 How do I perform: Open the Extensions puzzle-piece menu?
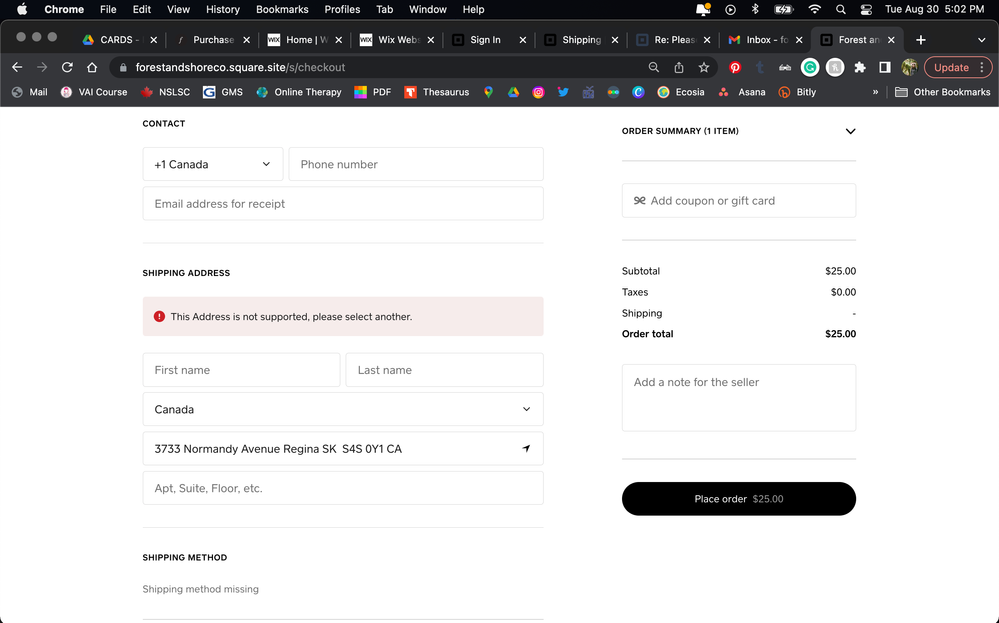pos(859,67)
